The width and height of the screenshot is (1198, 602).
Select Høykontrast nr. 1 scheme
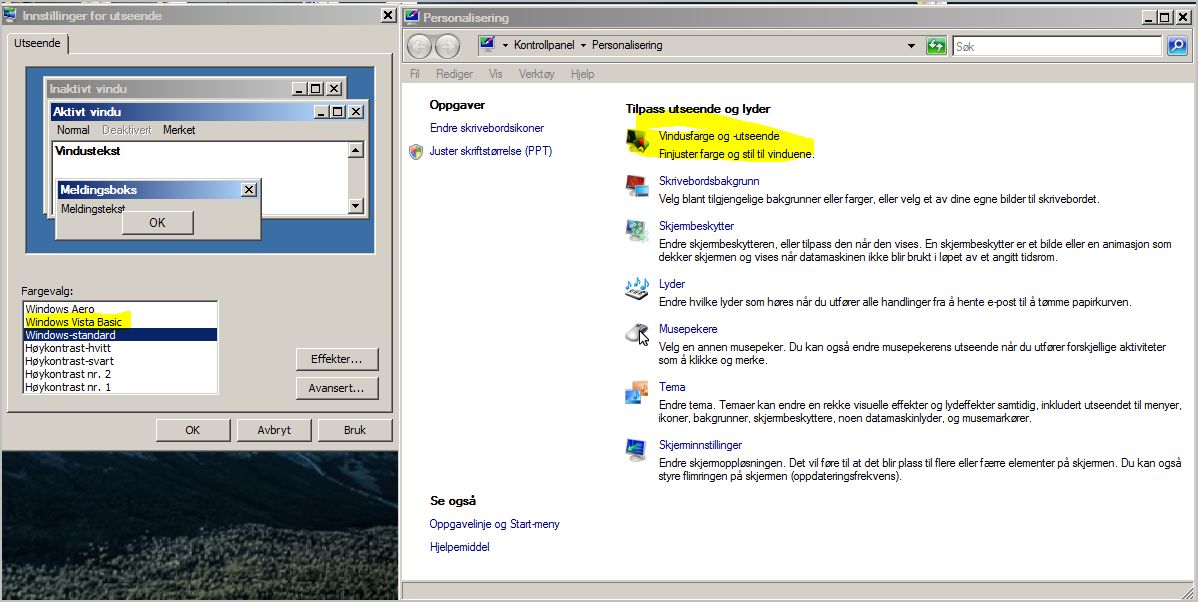120,387
